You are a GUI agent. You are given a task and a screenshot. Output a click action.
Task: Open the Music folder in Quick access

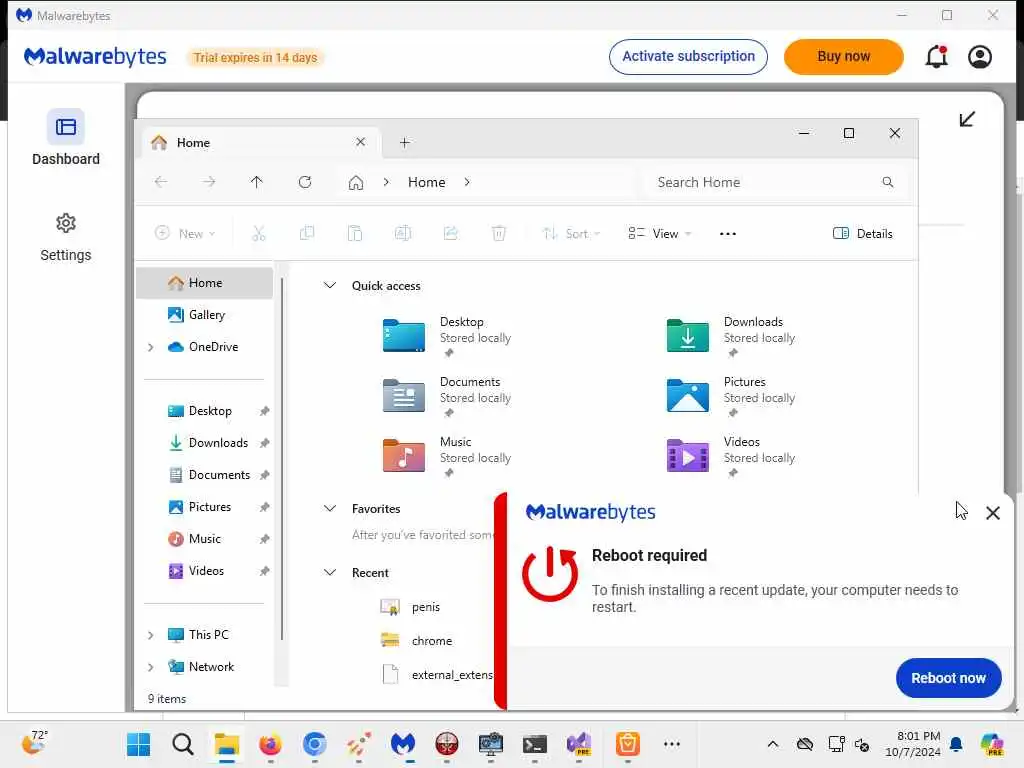click(x=447, y=456)
